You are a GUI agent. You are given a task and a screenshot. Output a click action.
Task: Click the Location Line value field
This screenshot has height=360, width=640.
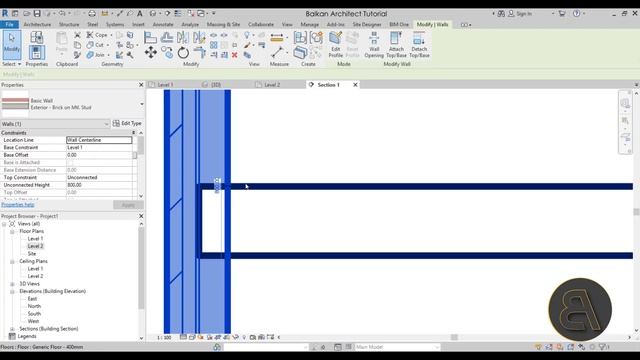[99, 140]
